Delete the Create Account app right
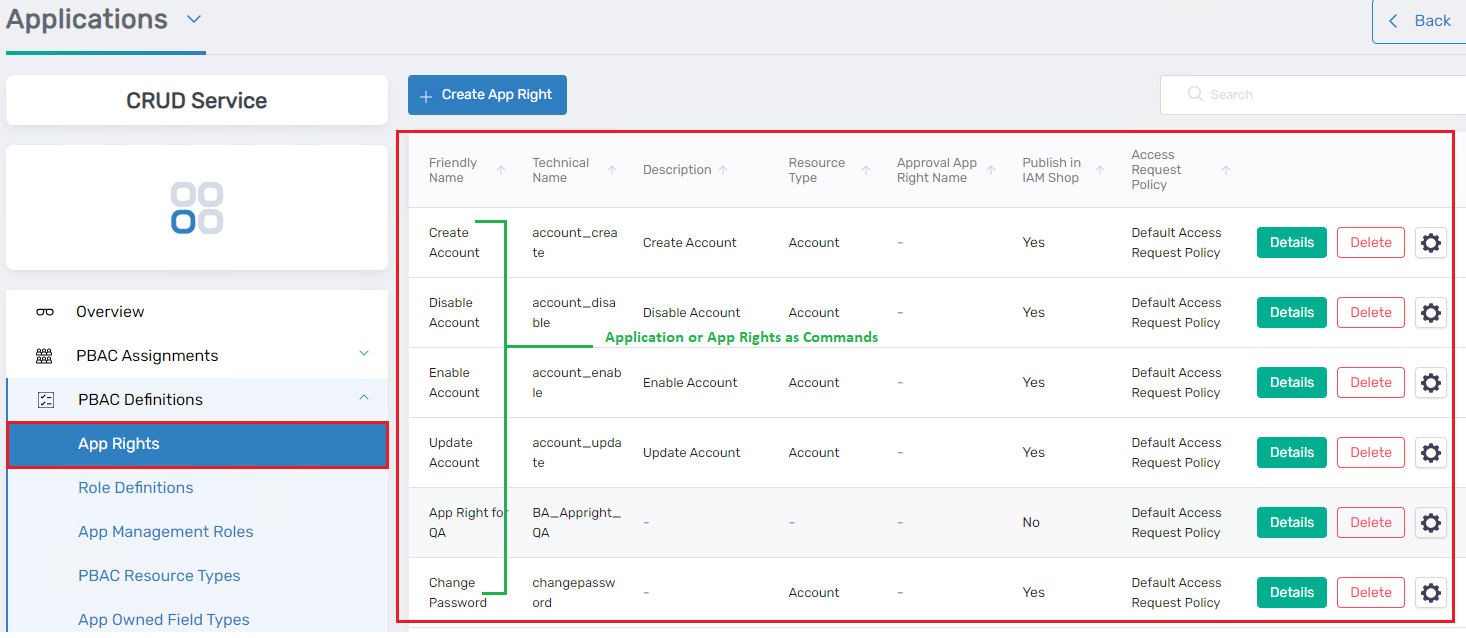 pos(1371,243)
